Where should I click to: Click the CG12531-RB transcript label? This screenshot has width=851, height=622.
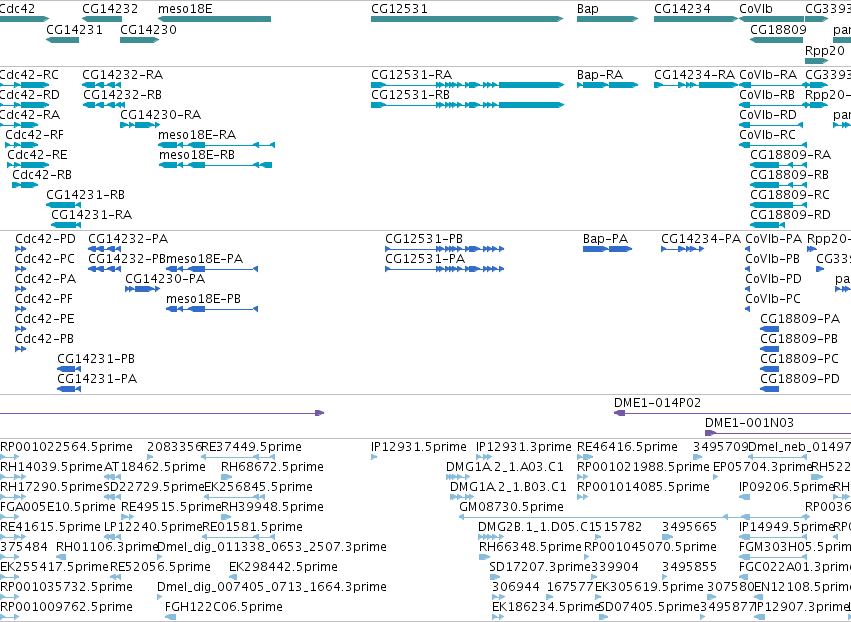410,94
